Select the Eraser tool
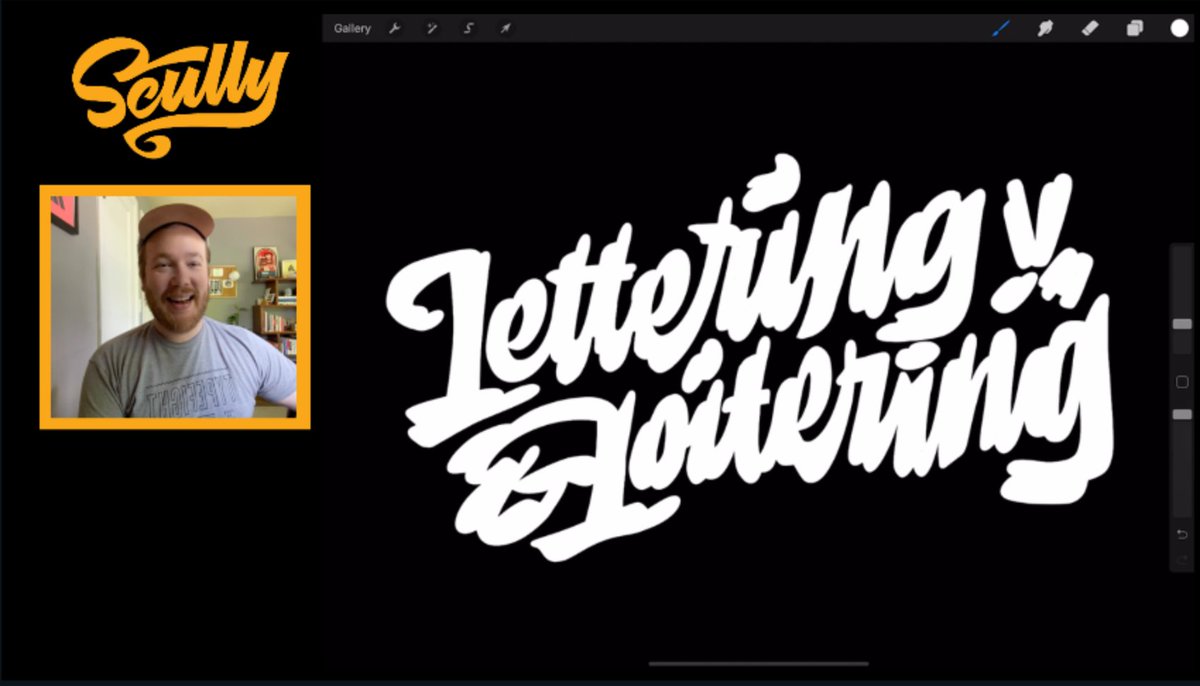This screenshot has height=686, width=1200. (1090, 28)
